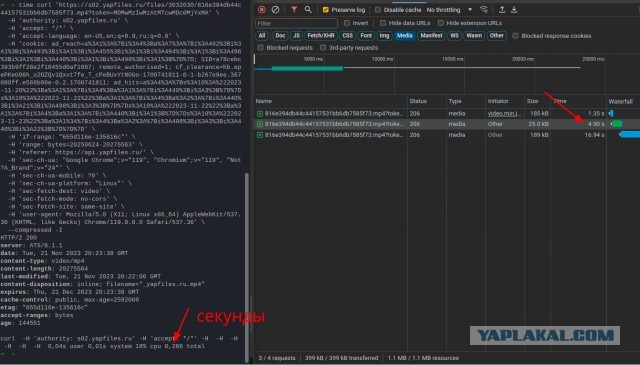Click 'content-length: 20275564' terminal line
Image resolution: width=640 pixels, height=365 pixels.
(x=44, y=269)
